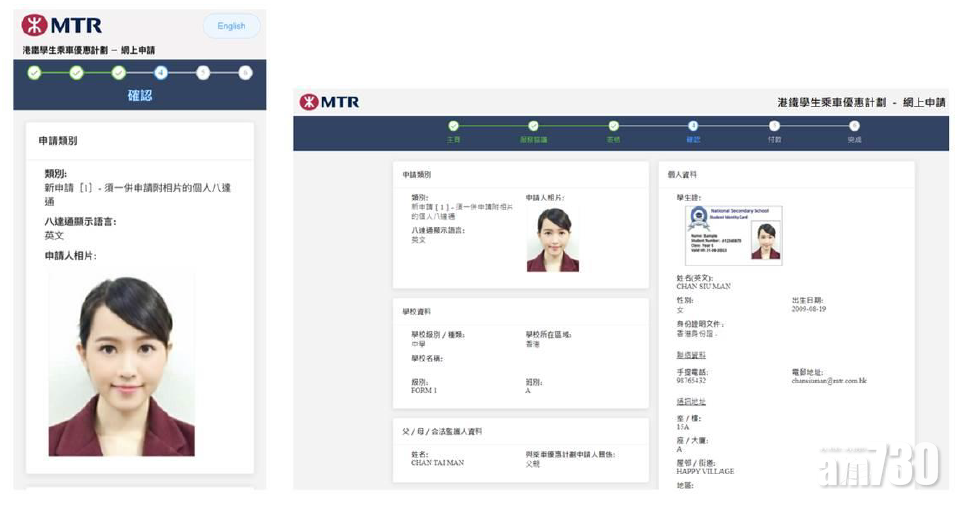Select the third completed step in mobile progress bar
The width and height of the screenshot is (963, 507).
pos(119,72)
